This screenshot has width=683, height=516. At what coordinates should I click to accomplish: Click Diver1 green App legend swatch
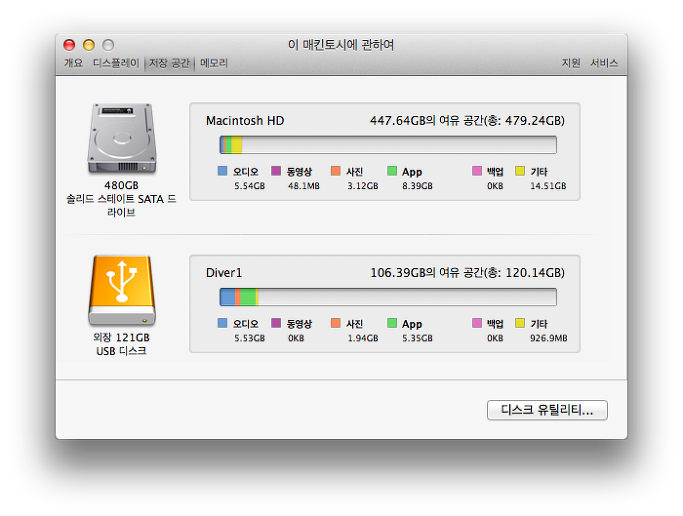pyautogui.click(x=392, y=324)
